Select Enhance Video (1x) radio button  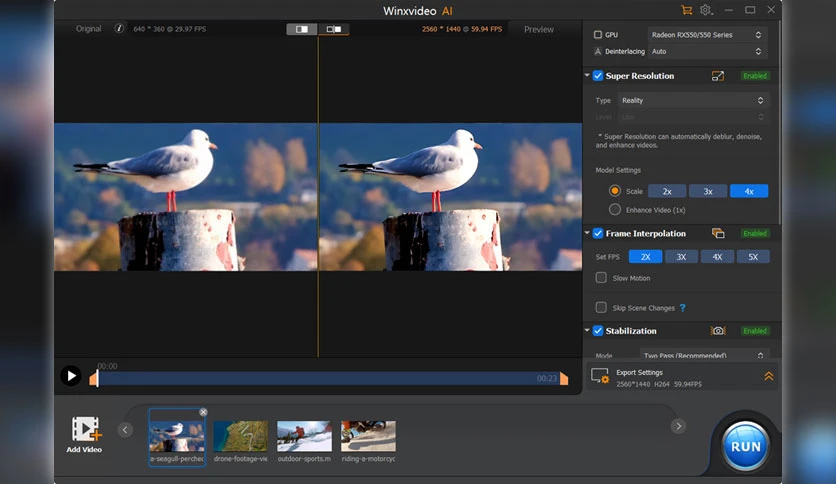(x=615, y=209)
